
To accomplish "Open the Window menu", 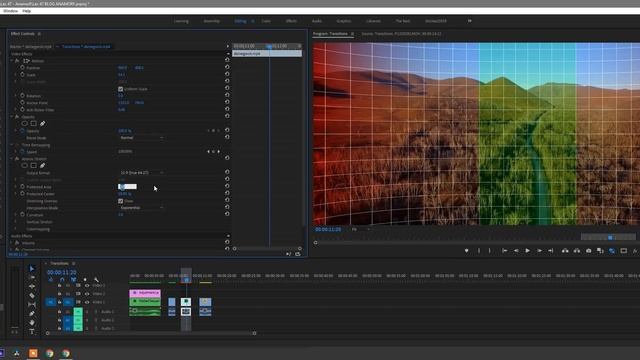I will click(10, 11).
